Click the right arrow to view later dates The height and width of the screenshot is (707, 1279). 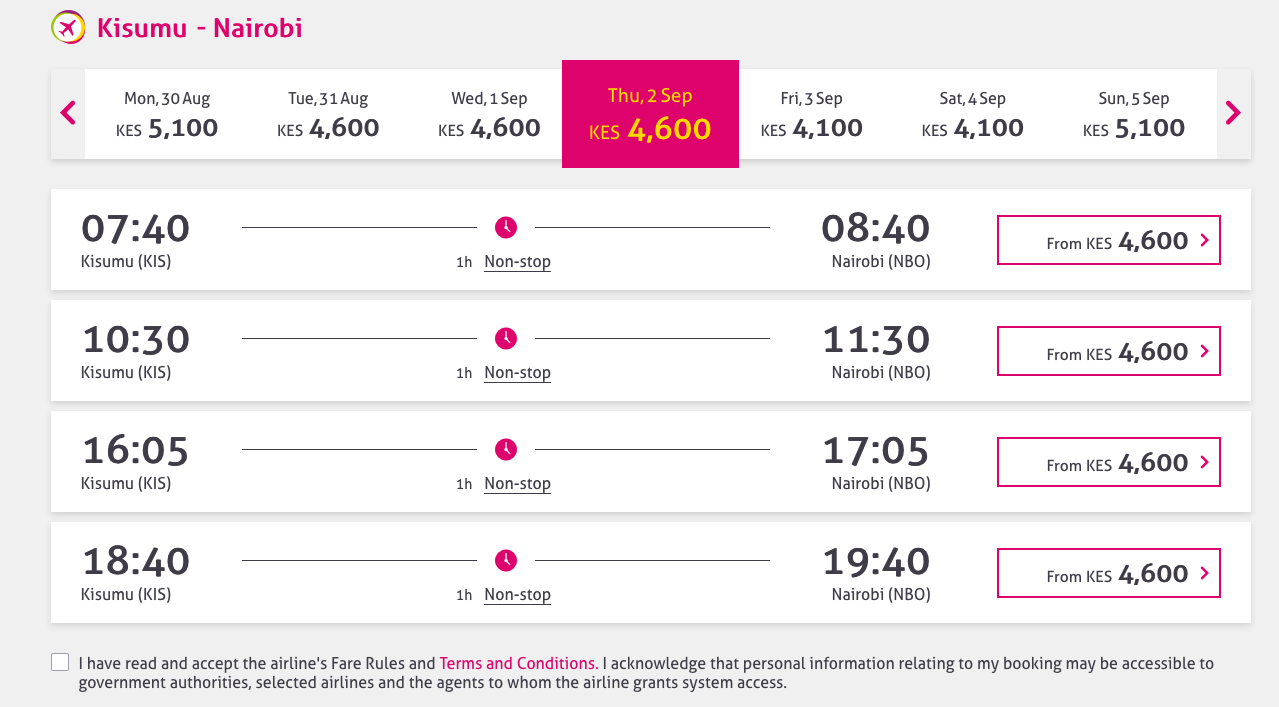coord(1233,113)
